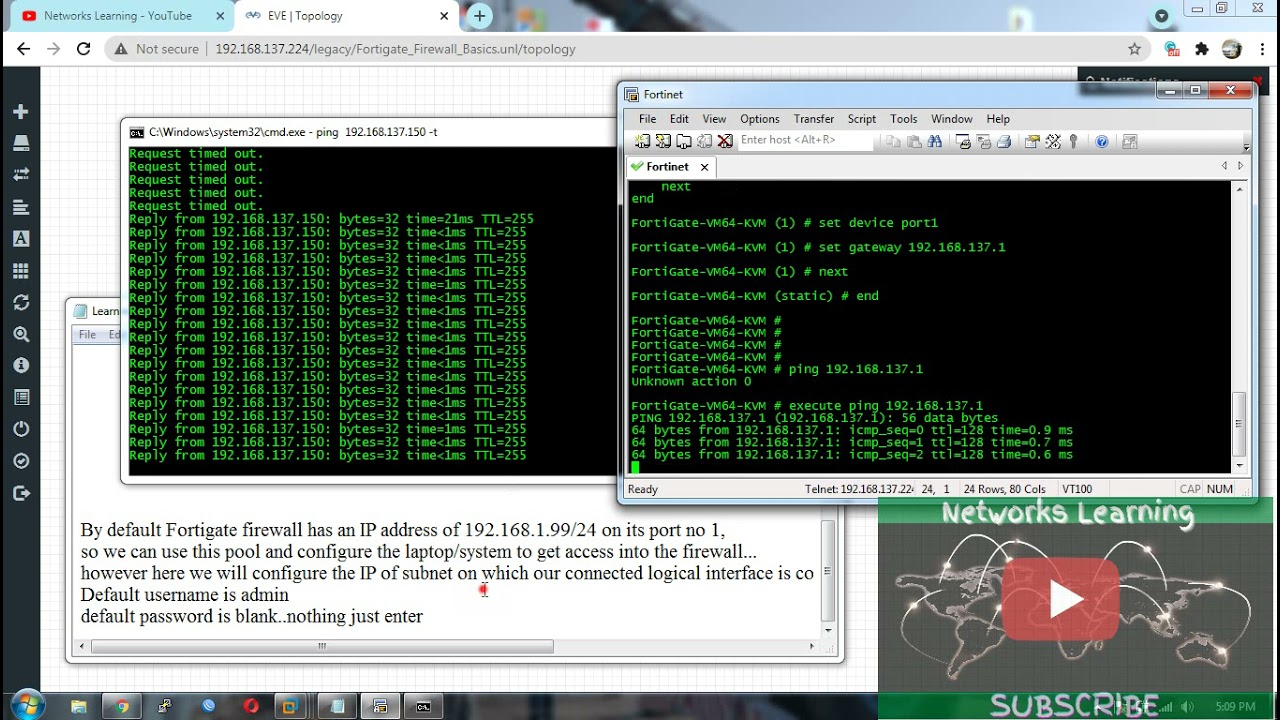The width and height of the screenshot is (1280, 720).
Task: Click the blue Help question mark icon
Action: click(1101, 142)
